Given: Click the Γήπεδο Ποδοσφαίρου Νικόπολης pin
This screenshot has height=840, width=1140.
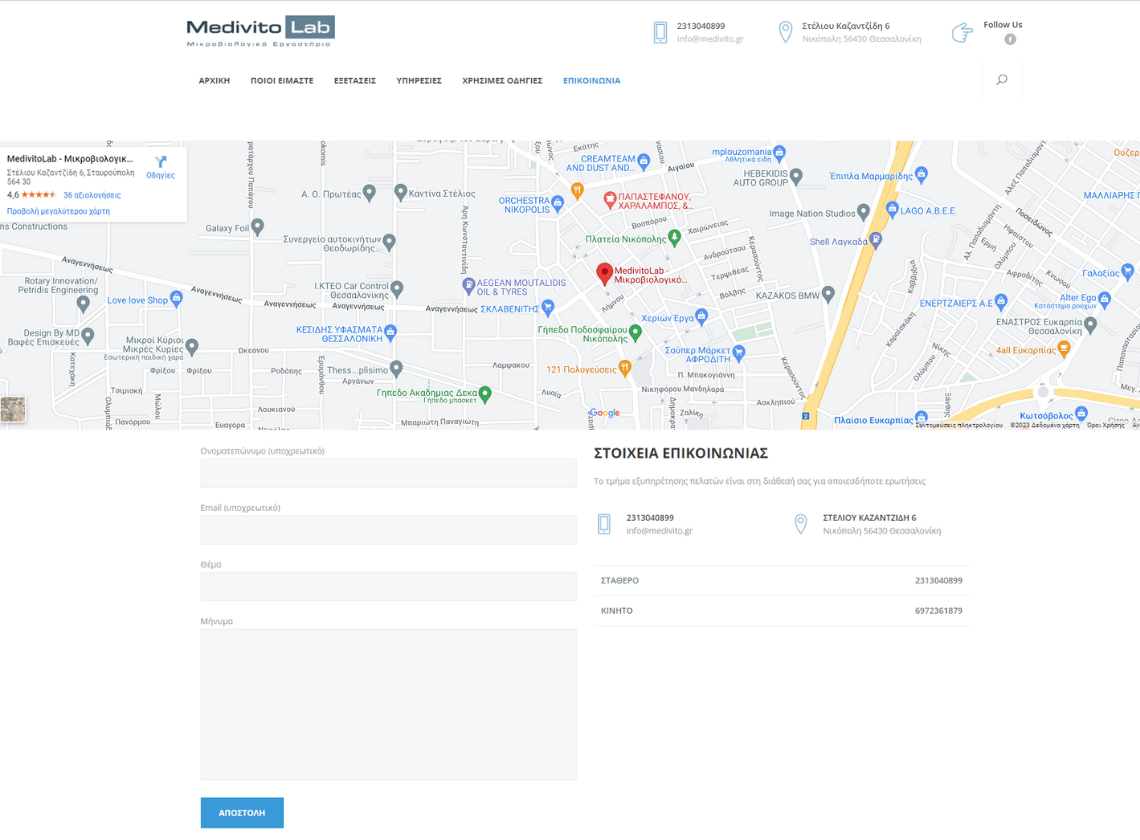Looking at the screenshot, I should [635, 332].
